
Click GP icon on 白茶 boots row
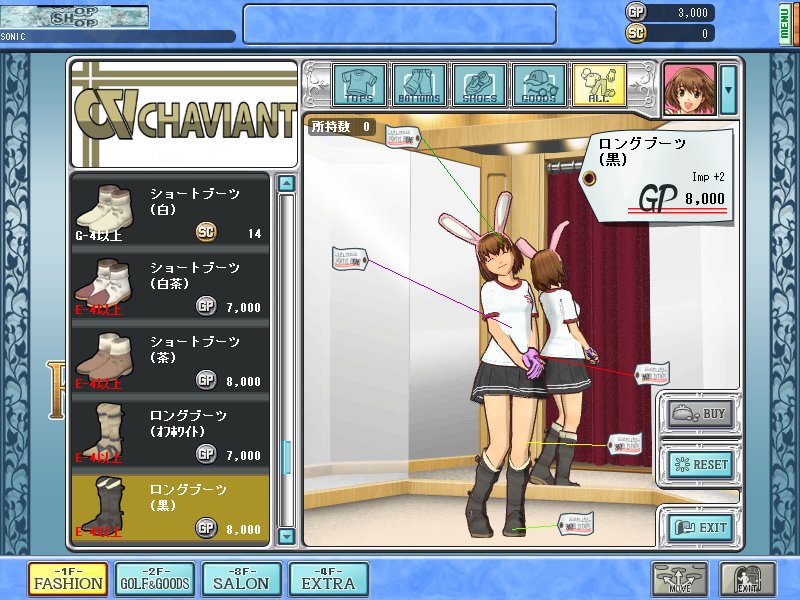pyautogui.click(x=206, y=306)
